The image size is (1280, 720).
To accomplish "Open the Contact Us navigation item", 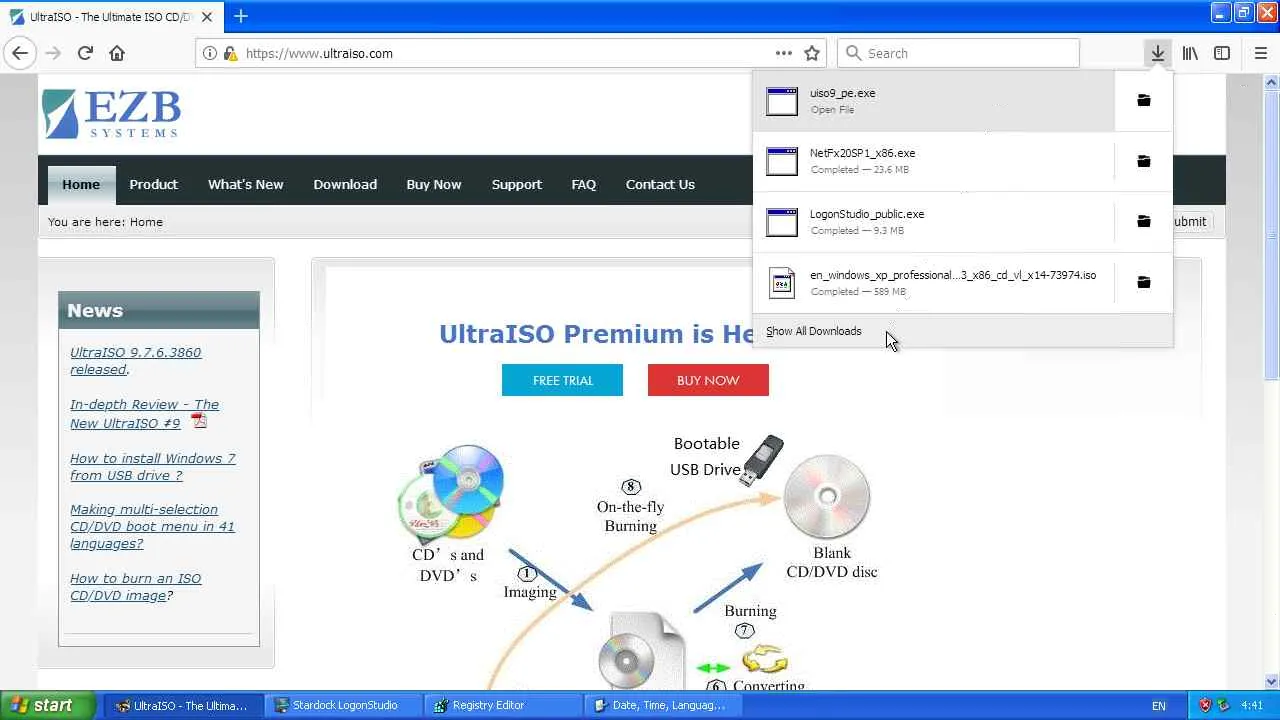I will pos(660,184).
